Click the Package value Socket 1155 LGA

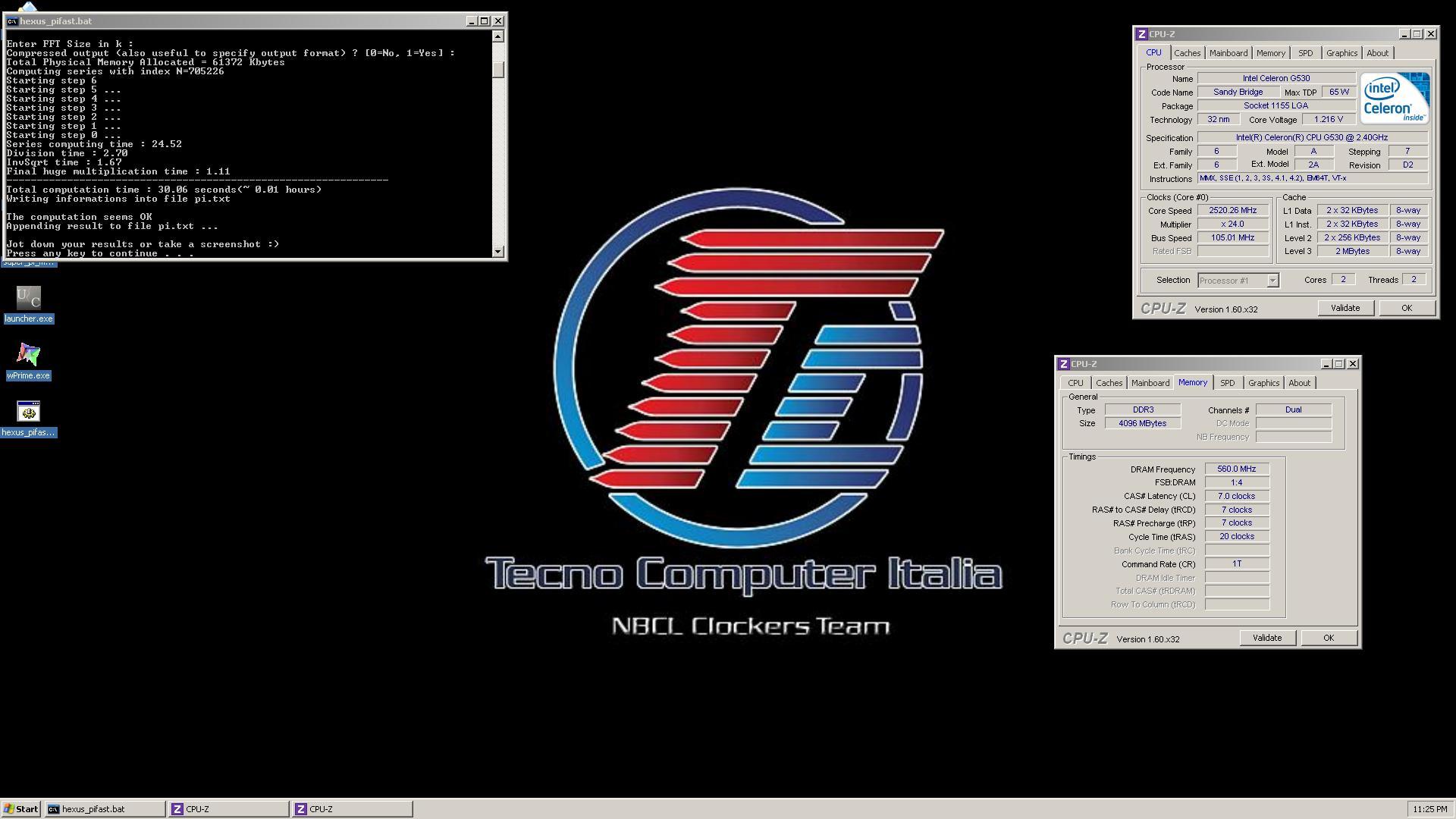1276,105
